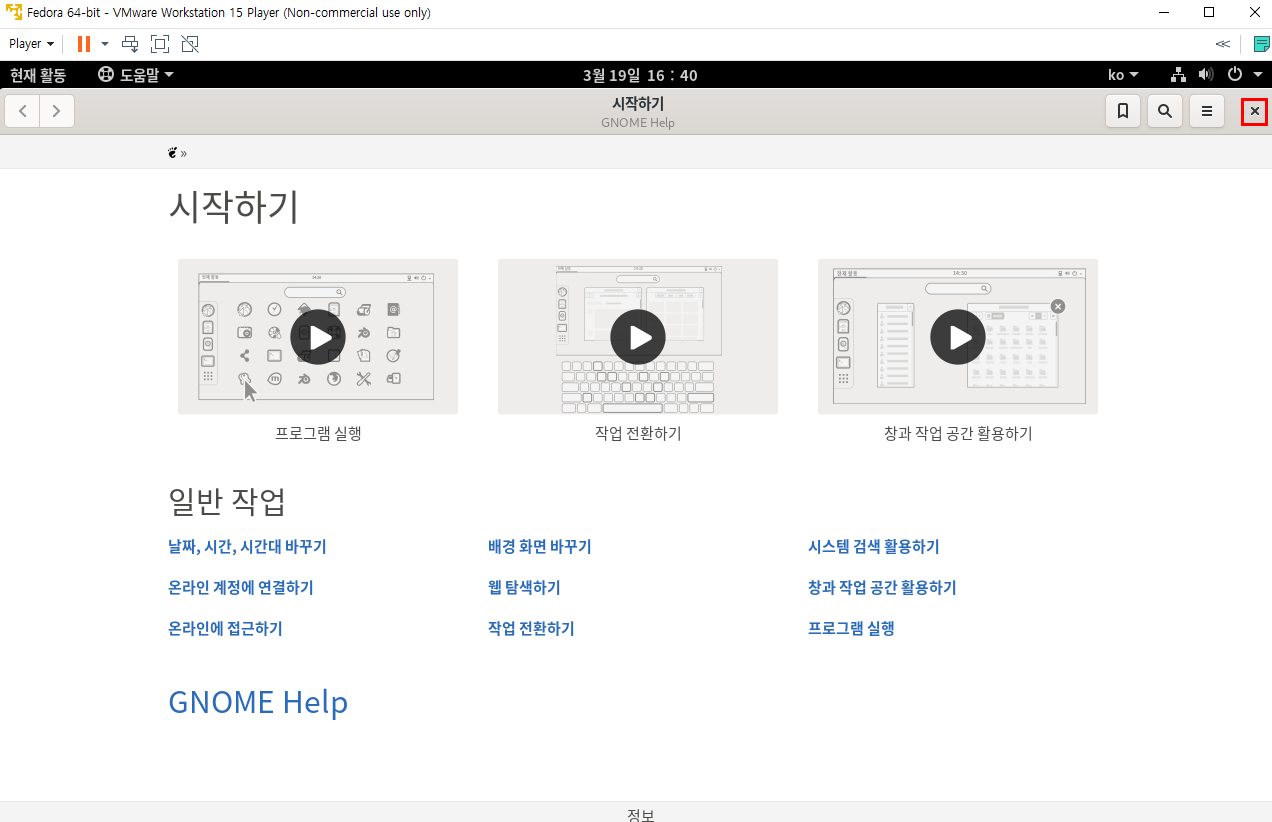Open the hamburger menu in GNOME Help
Screen dimensions: 1272x822
coord(1207,111)
